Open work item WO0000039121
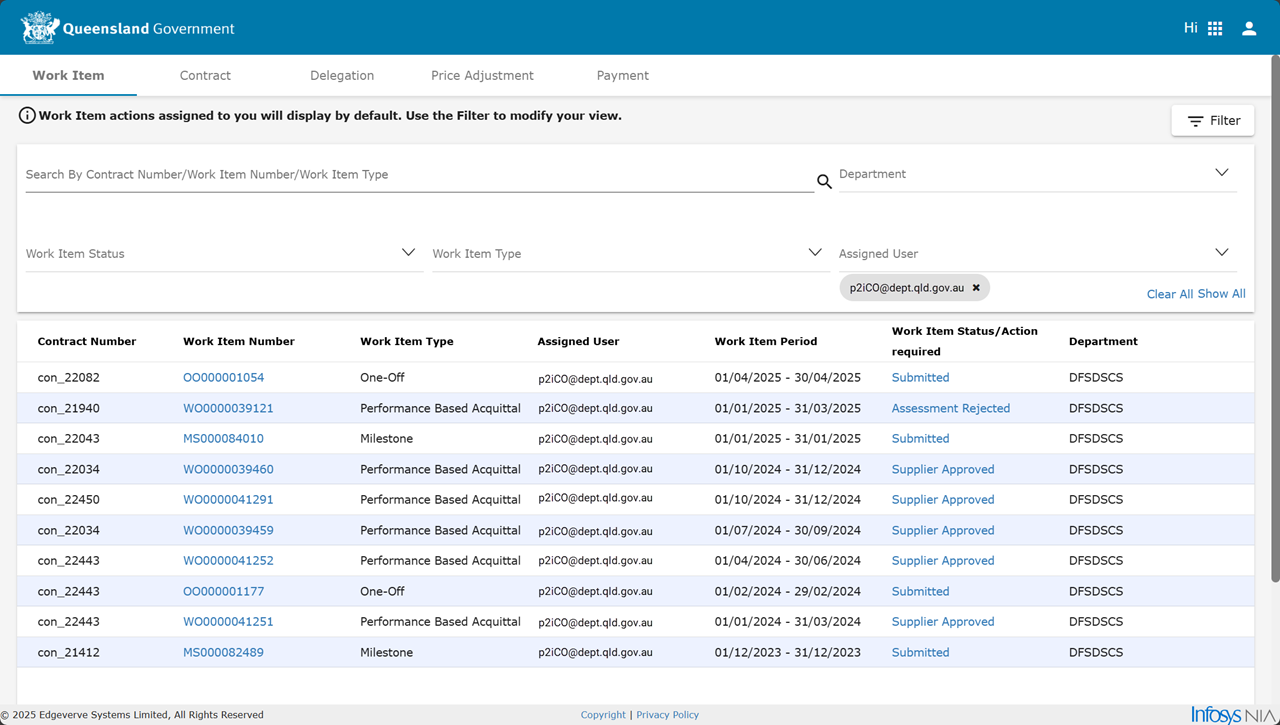The image size is (1280, 725). point(228,408)
